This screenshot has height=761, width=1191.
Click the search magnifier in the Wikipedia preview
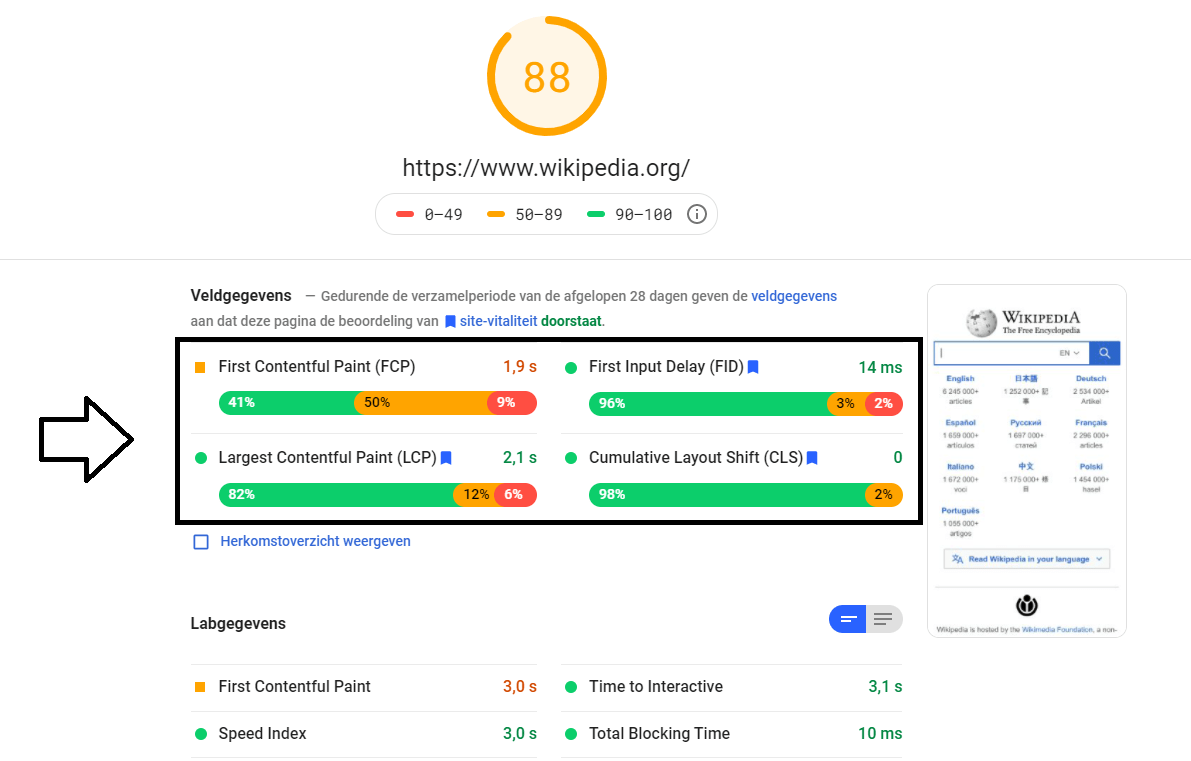coord(1104,352)
